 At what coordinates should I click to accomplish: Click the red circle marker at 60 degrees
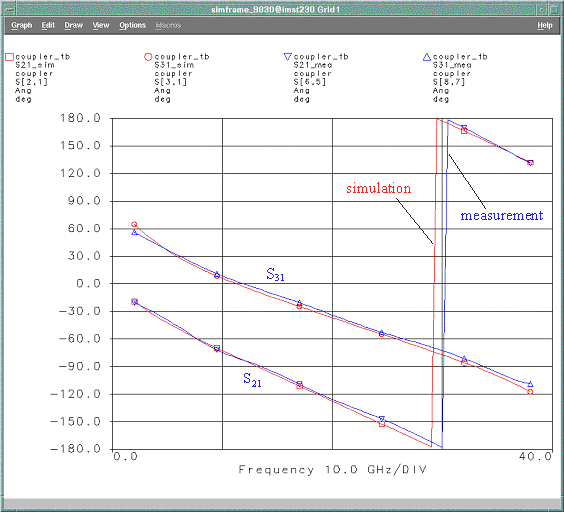[x=134, y=224]
